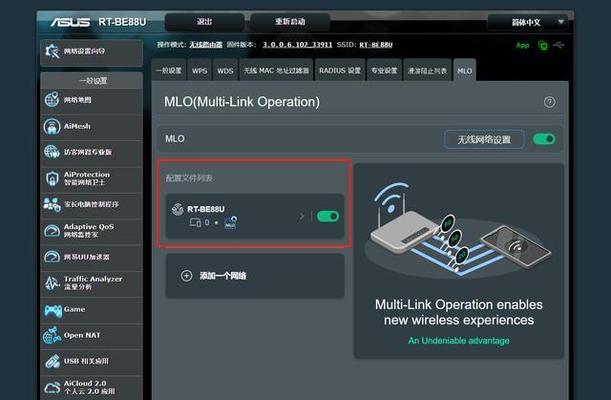Click the Adaptive QoS menu label
Screen dimensions: 611x400
point(89,227)
